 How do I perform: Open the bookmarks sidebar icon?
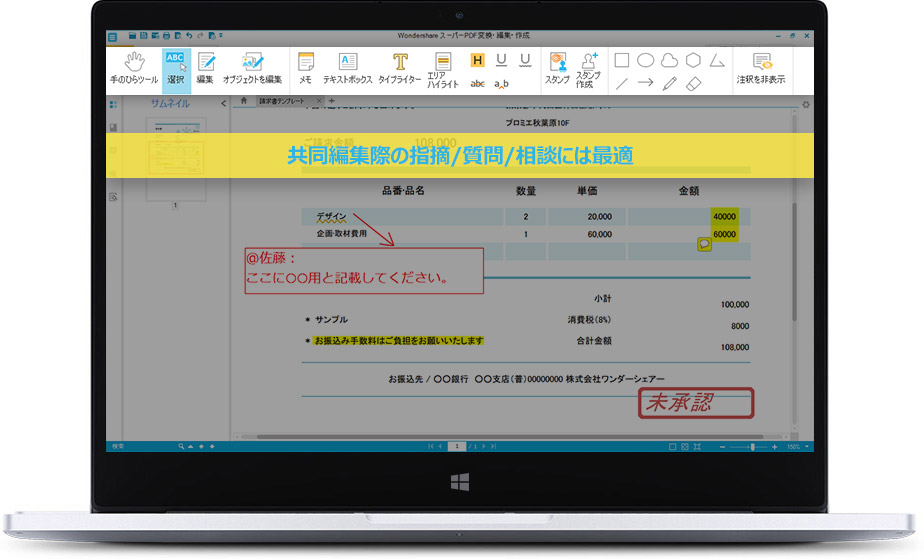(x=113, y=128)
